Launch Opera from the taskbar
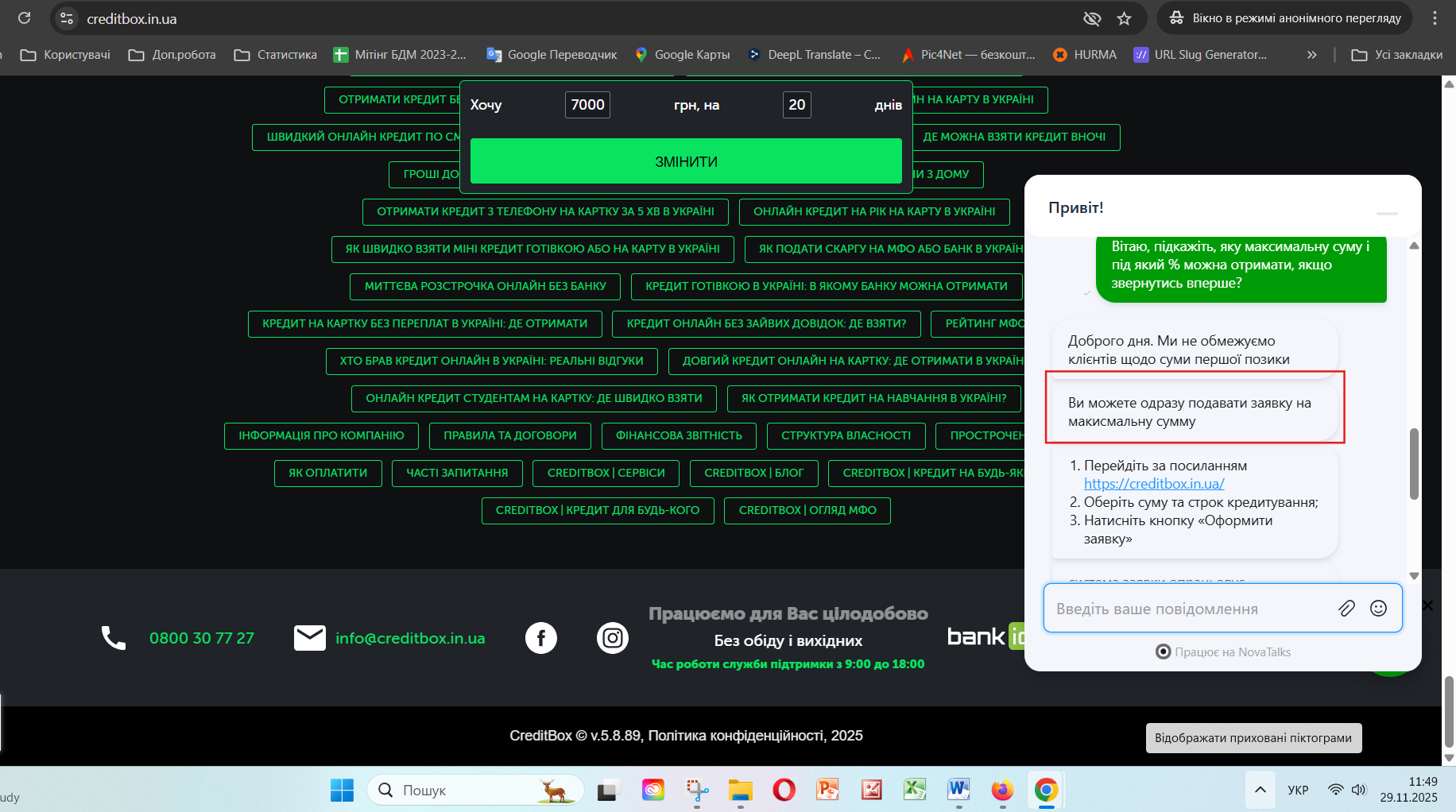Screen dimensions: 1456x812 [x=784, y=790]
